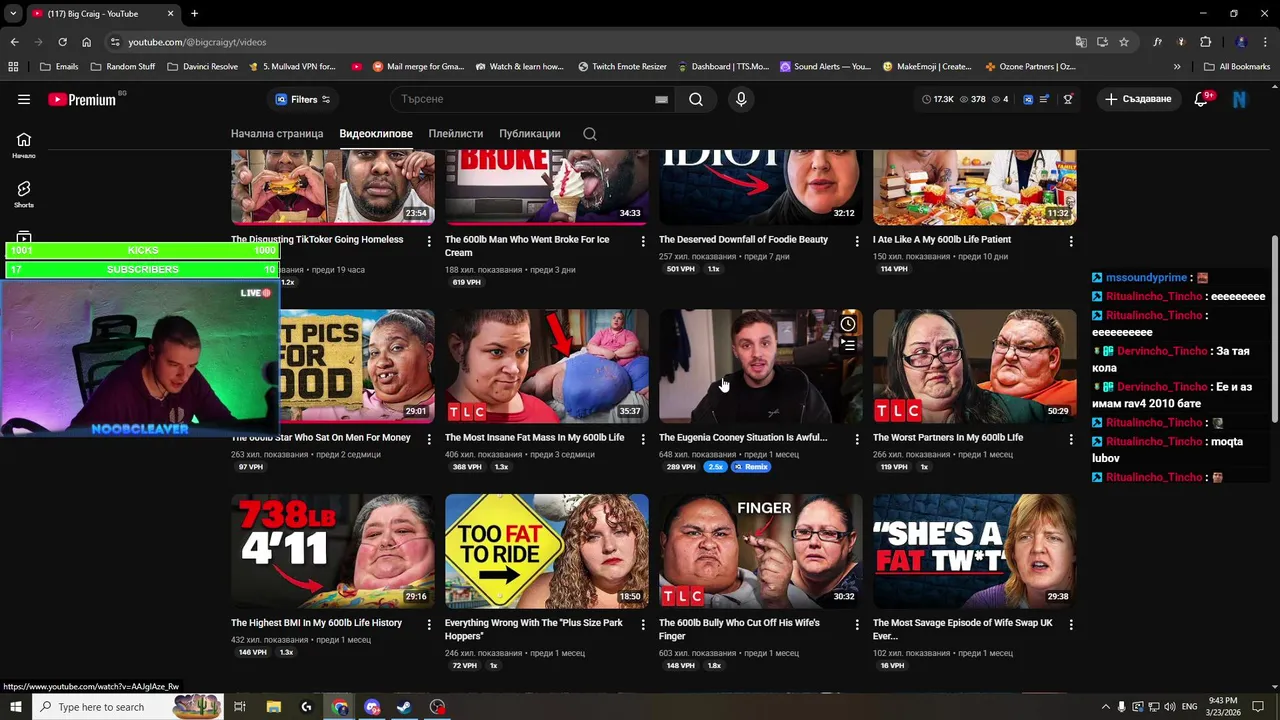Search within channel using magnifier after Публикации
Image resolution: width=1280 pixels, height=720 pixels.
(590, 134)
